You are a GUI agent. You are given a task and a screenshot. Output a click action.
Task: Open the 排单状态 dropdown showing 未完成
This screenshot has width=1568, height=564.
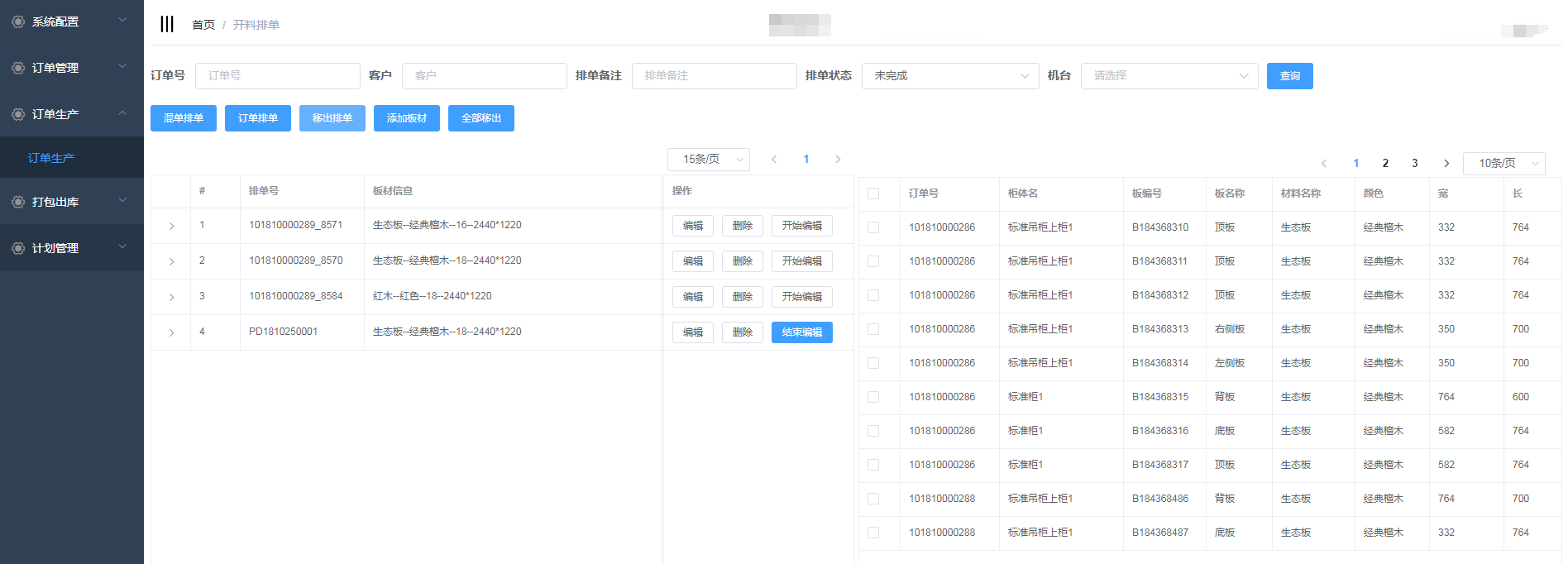point(949,76)
